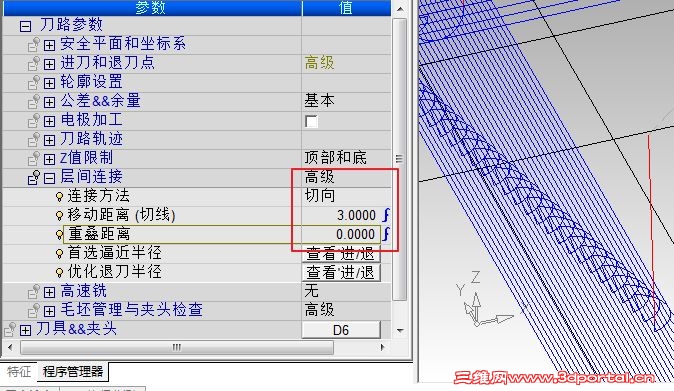674x391 pixels.
Task: Click vertical scrollbar down arrow
Action: tap(400, 330)
